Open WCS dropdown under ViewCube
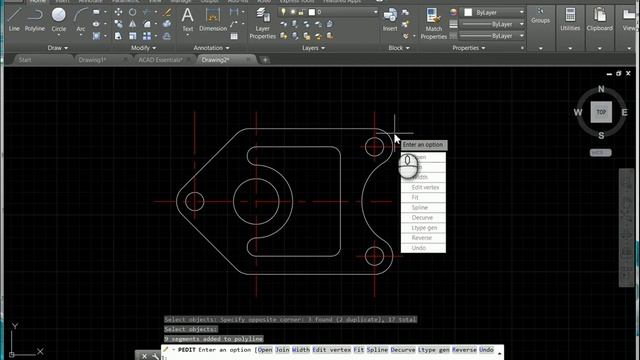 click(600, 153)
